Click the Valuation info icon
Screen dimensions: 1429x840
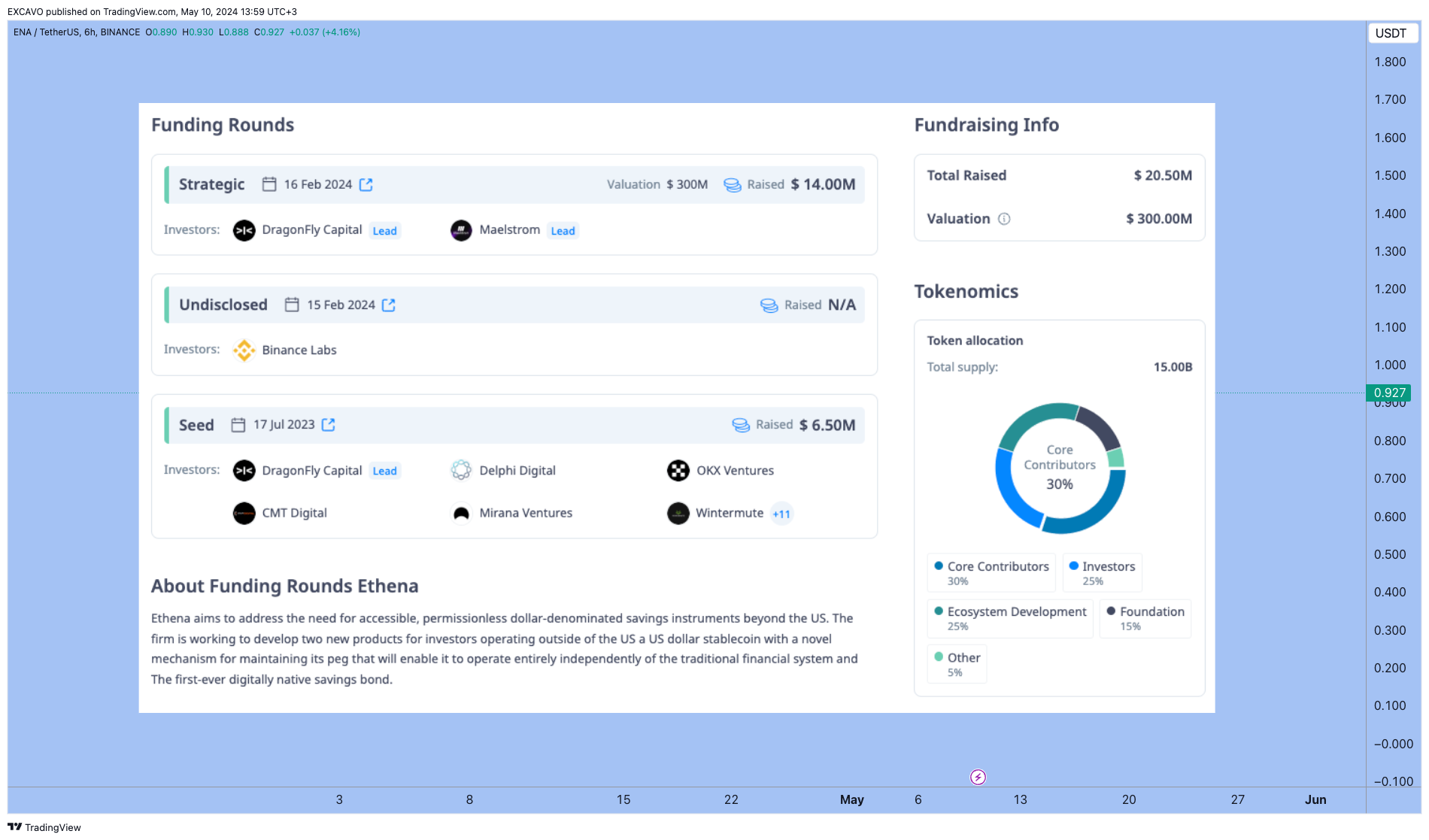tap(1004, 219)
